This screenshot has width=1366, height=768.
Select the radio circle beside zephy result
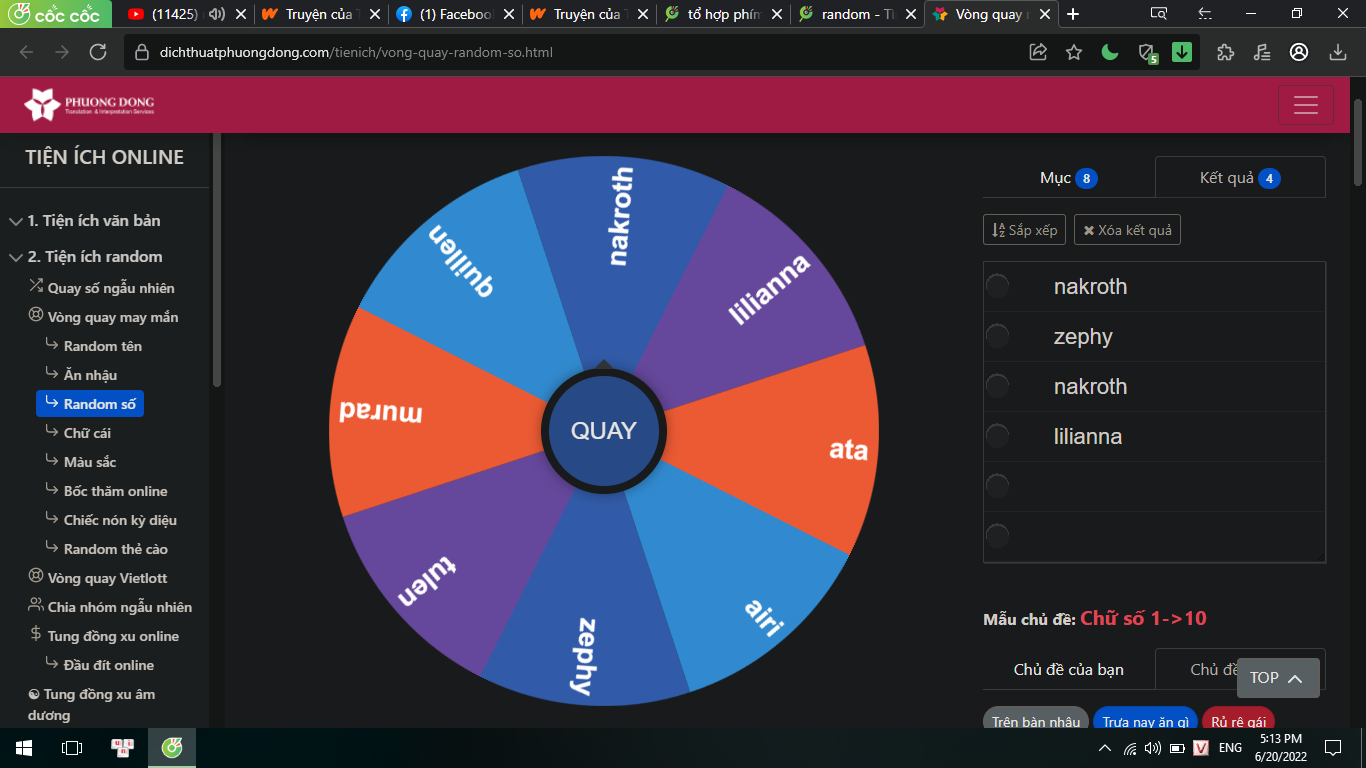click(x=998, y=336)
